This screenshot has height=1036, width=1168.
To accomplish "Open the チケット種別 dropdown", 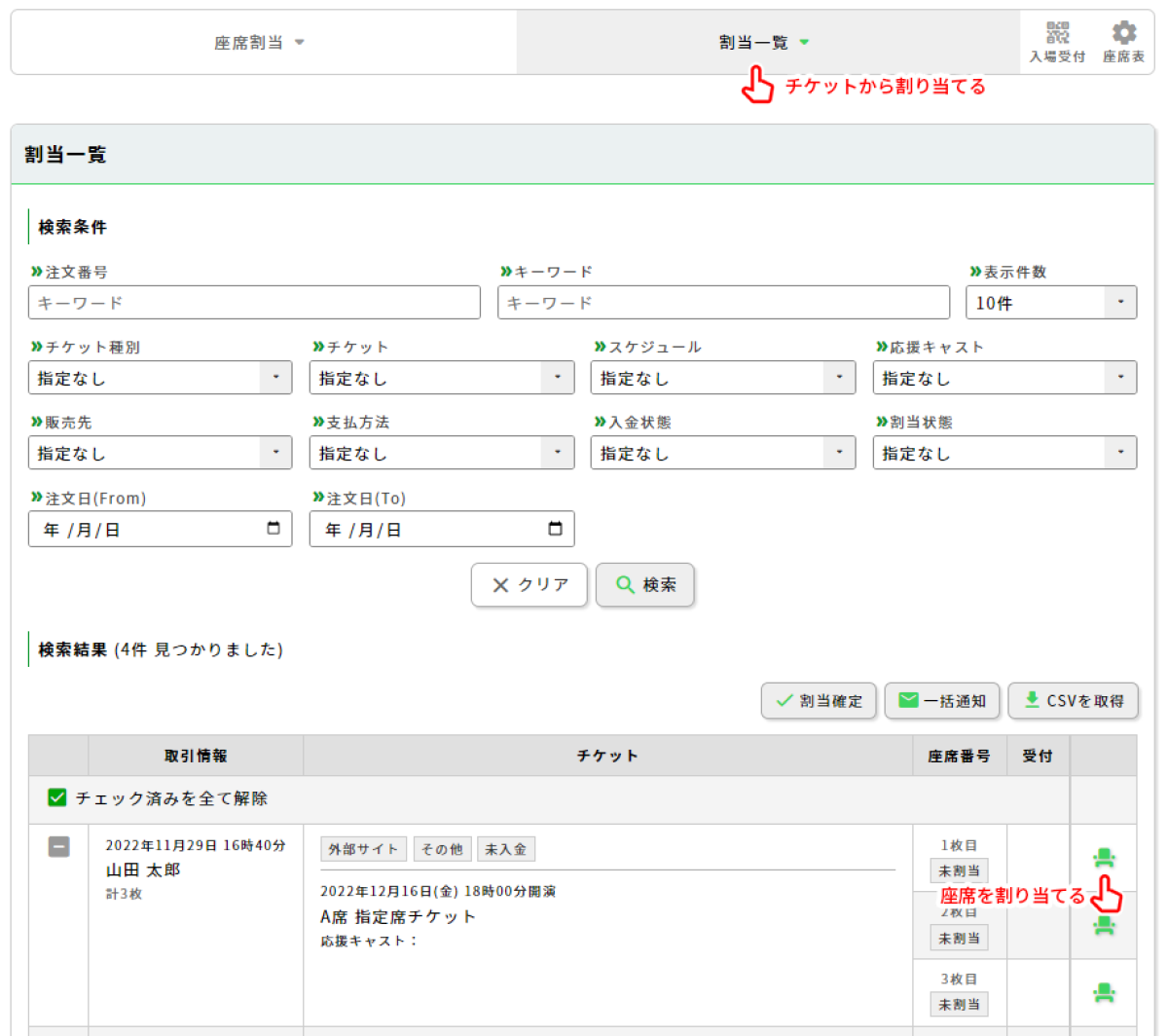I will coord(160,378).
